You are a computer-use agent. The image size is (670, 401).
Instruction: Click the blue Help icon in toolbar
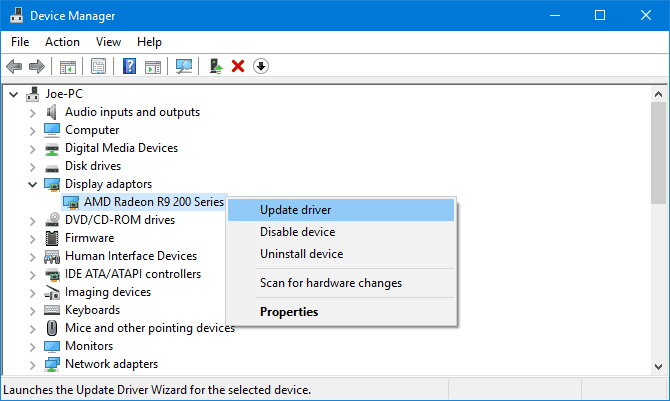point(129,67)
